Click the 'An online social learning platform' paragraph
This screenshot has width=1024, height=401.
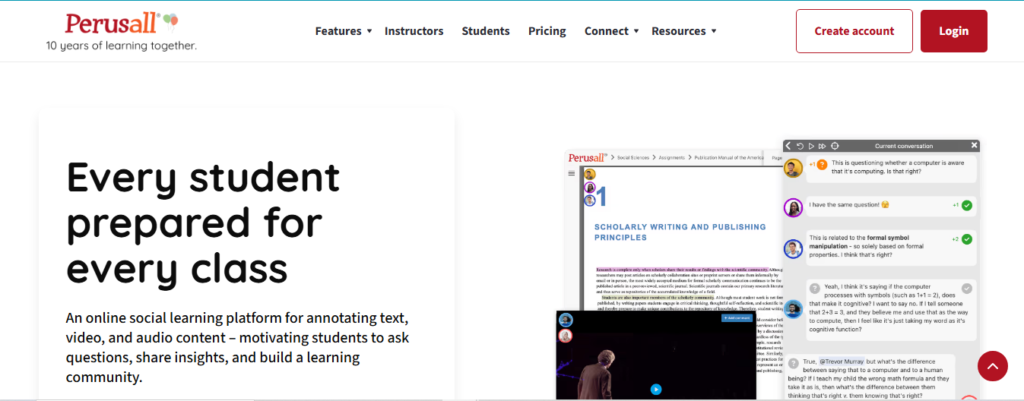point(238,348)
